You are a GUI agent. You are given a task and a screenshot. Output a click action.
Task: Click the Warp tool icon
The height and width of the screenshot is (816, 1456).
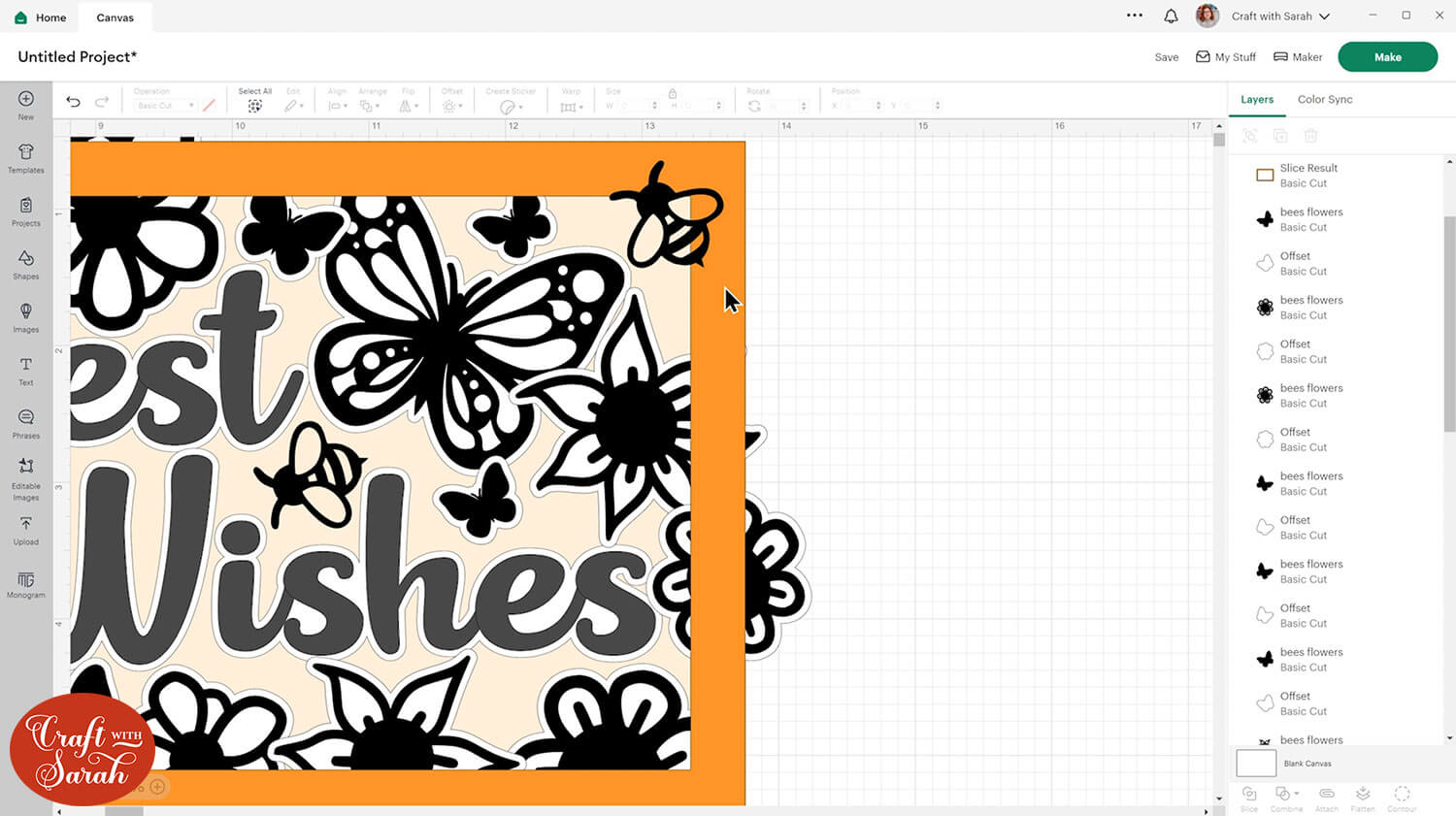click(x=571, y=106)
